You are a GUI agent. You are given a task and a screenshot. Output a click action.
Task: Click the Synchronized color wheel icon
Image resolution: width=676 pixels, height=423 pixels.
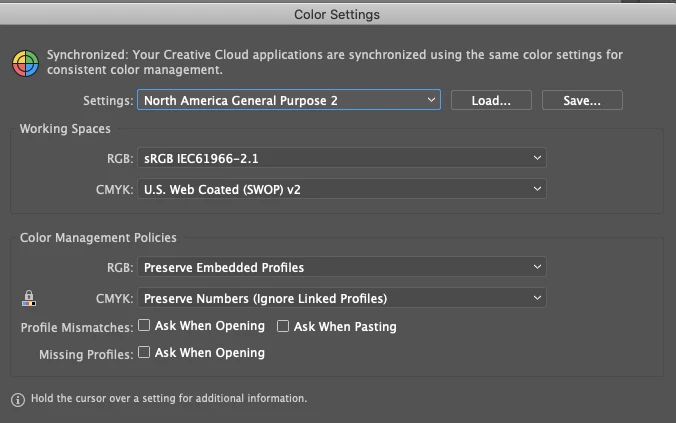tap(25, 62)
